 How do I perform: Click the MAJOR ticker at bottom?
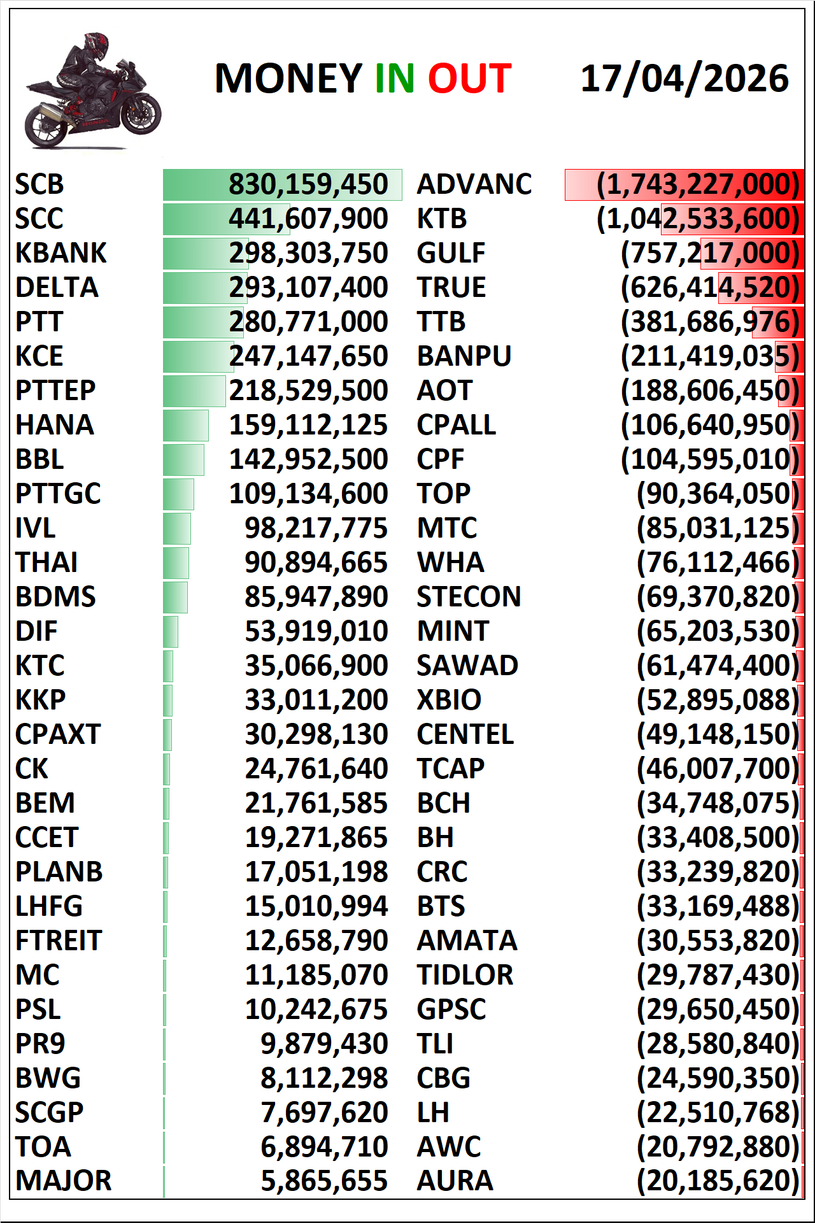(63, 1180)
